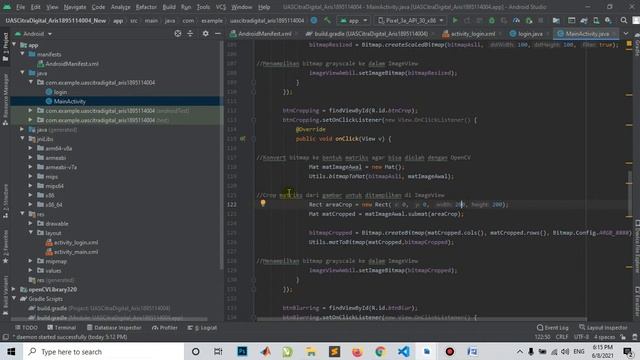Expand the openCVLibrary320 module
This screenshot has height=360, width=640.
click(15, 289)
